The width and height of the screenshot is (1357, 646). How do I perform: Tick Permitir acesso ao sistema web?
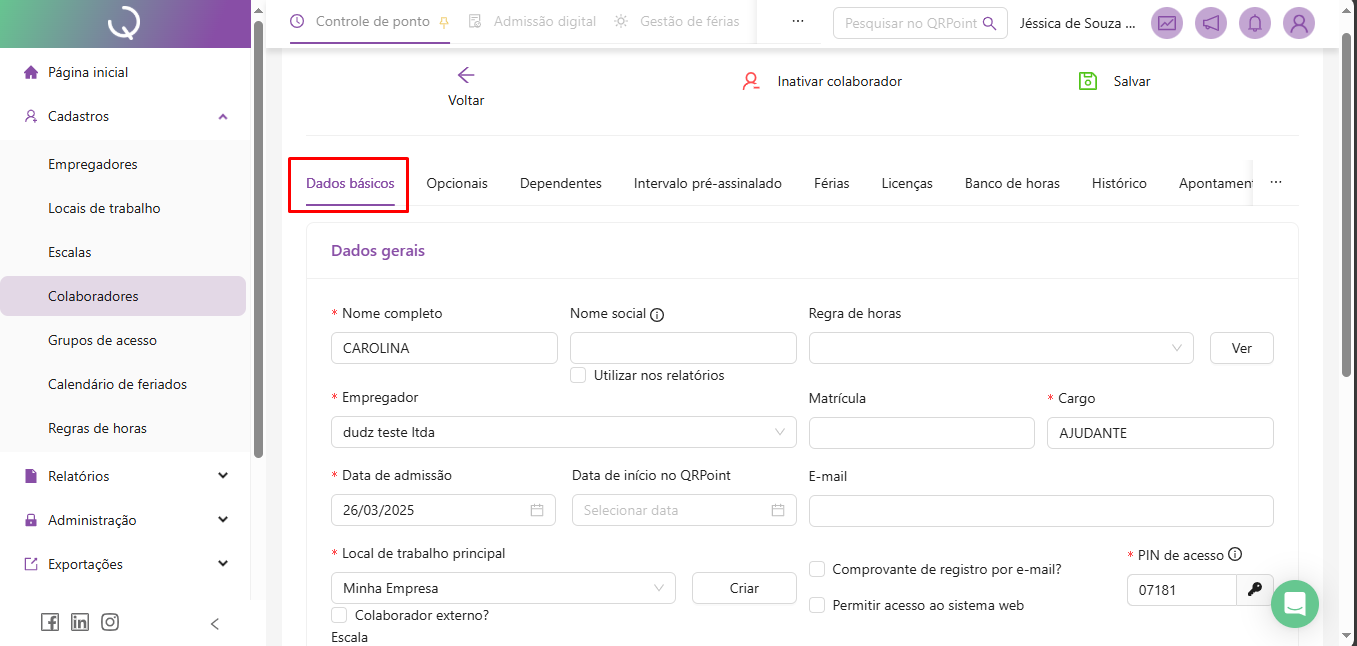point(817,605)
